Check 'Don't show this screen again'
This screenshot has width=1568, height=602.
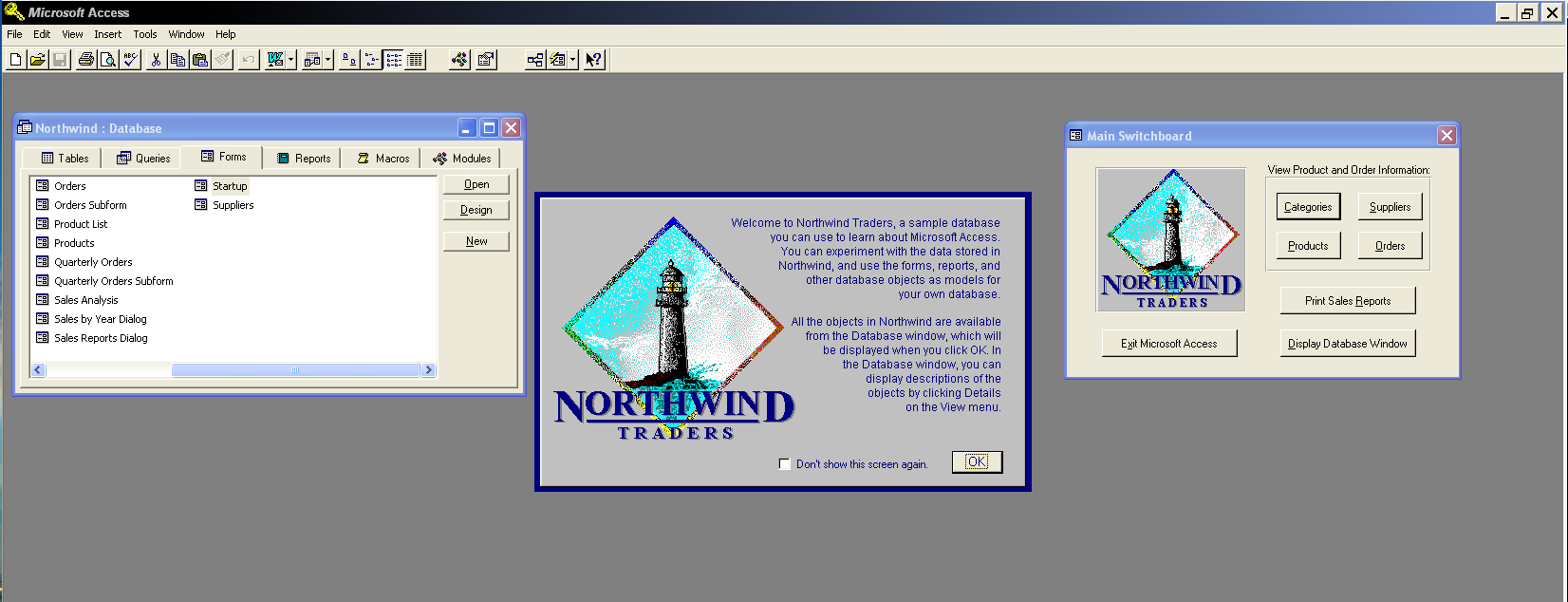785,464
